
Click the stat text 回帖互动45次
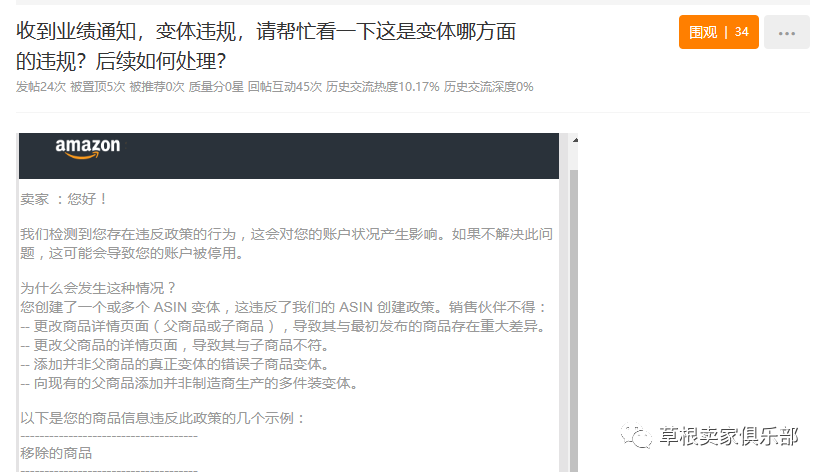click(x=285, y=87)
